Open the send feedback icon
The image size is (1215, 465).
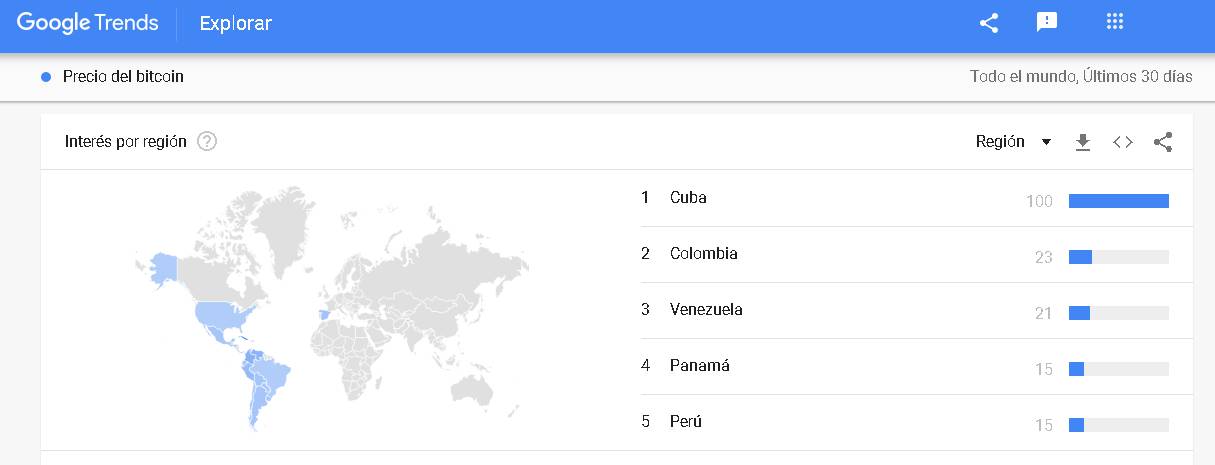[1047, 23]
